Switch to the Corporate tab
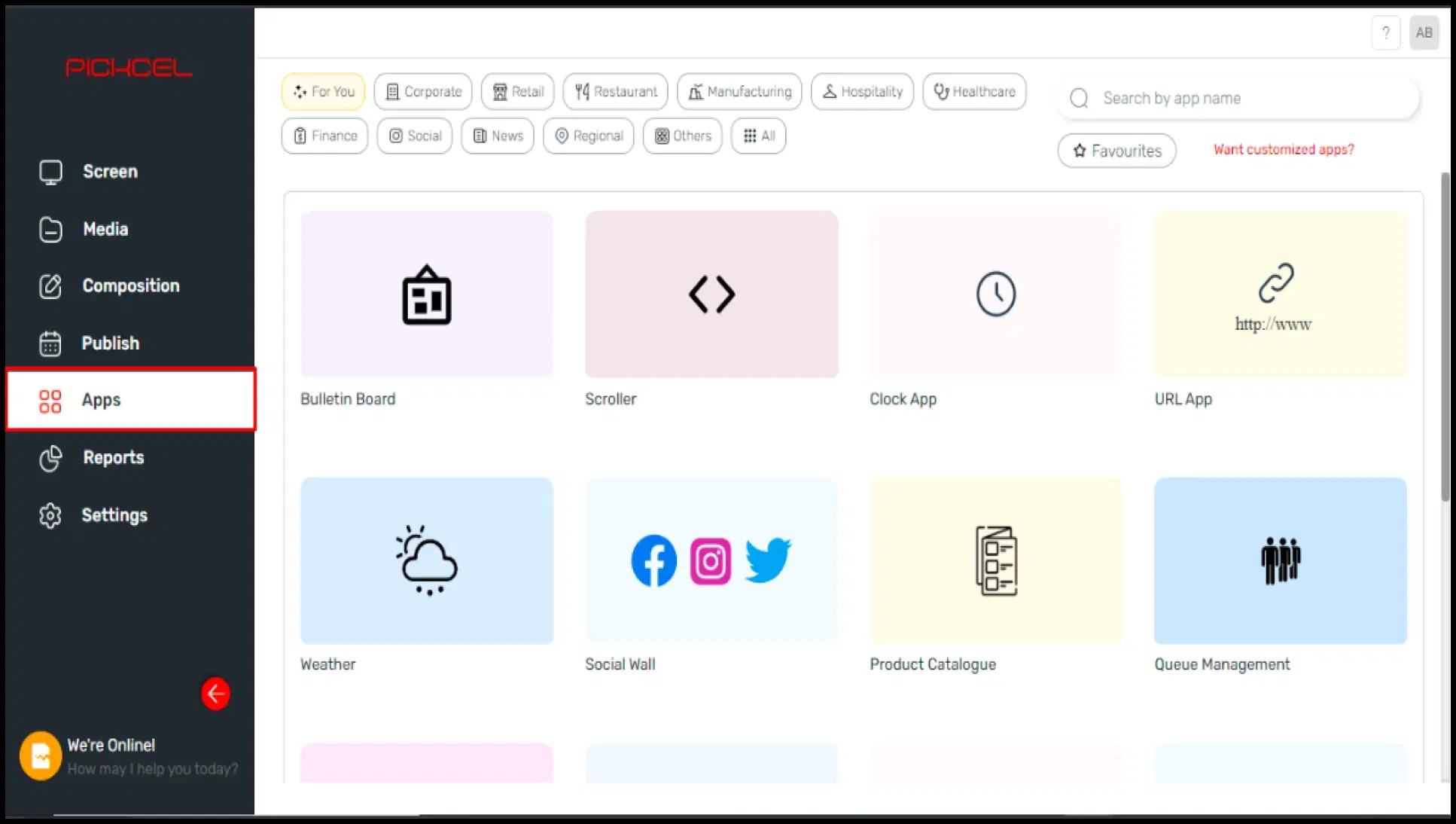Screen dimensions: 1456x824 422,91
